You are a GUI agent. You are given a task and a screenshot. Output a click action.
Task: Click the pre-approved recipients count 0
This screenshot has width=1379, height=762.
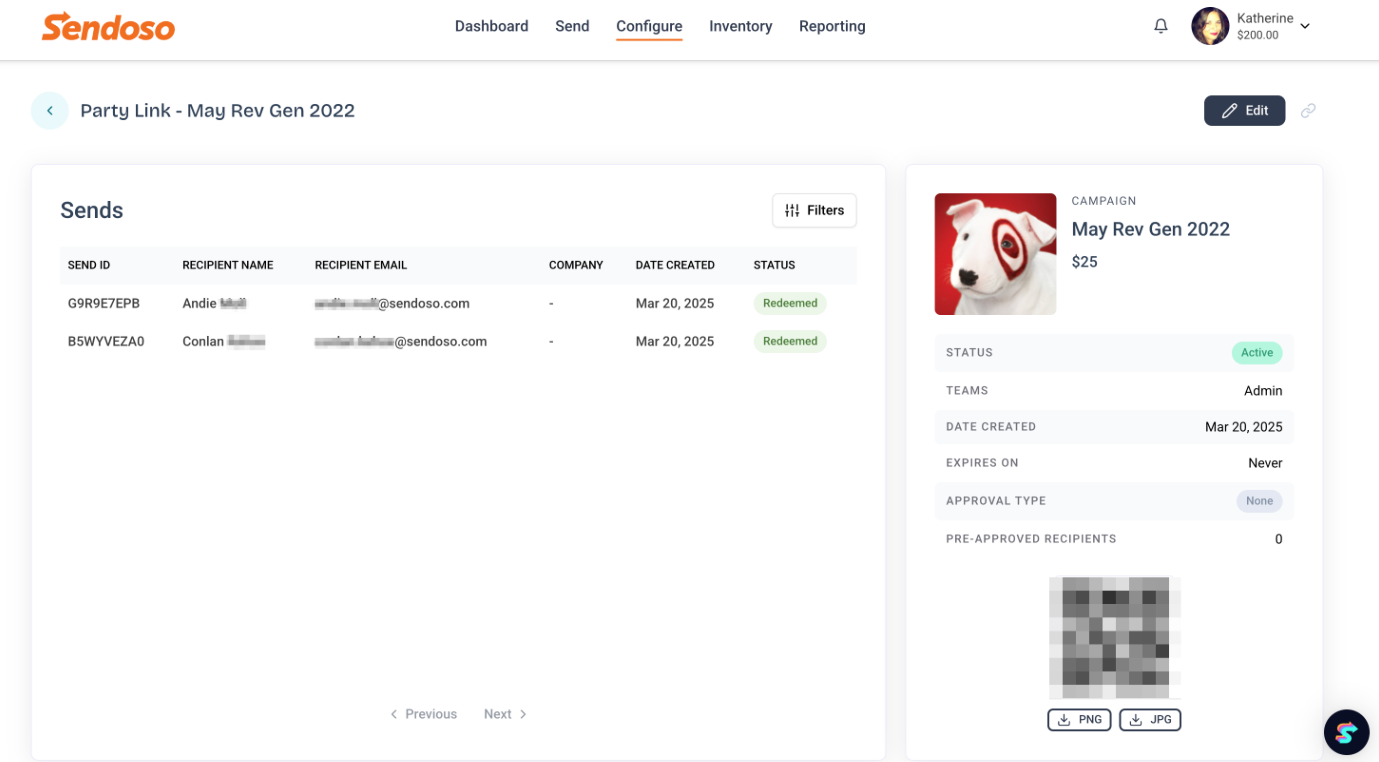point(1279,539)
